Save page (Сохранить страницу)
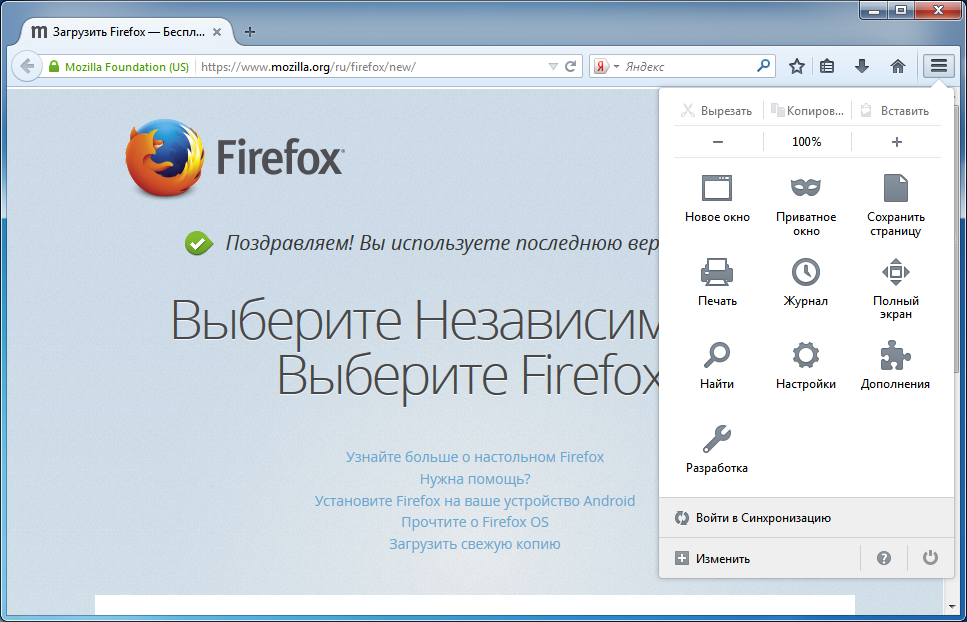 pyautogui.click(x=895, y=206)
